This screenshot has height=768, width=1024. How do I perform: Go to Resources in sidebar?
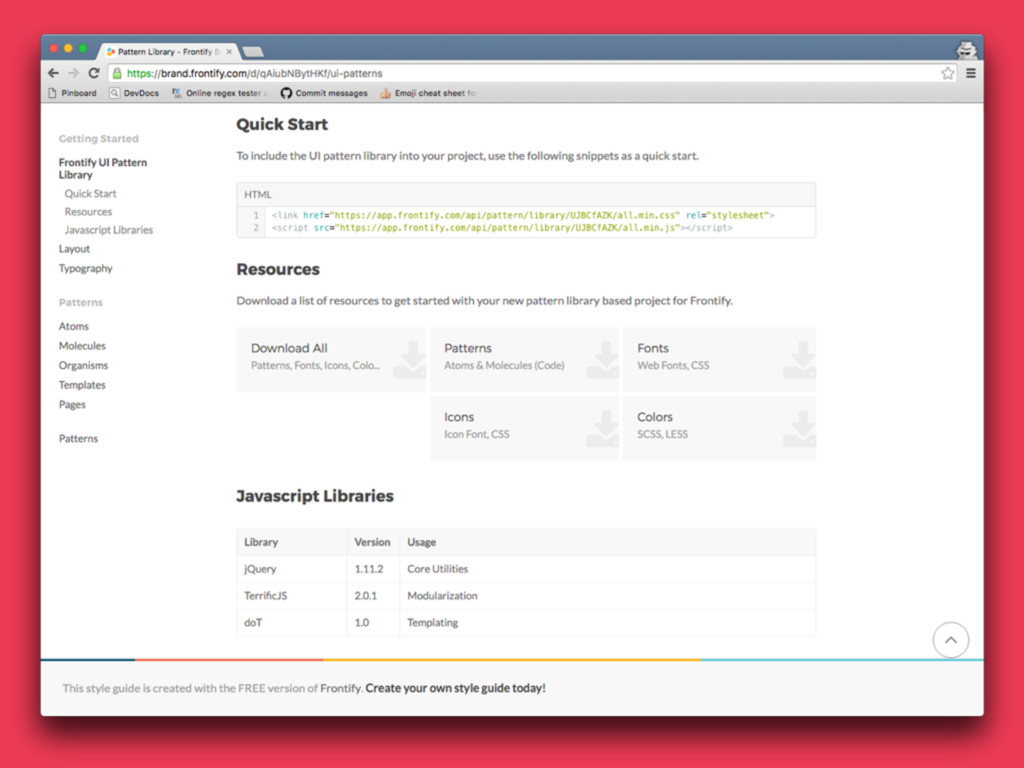coord(88,212)
